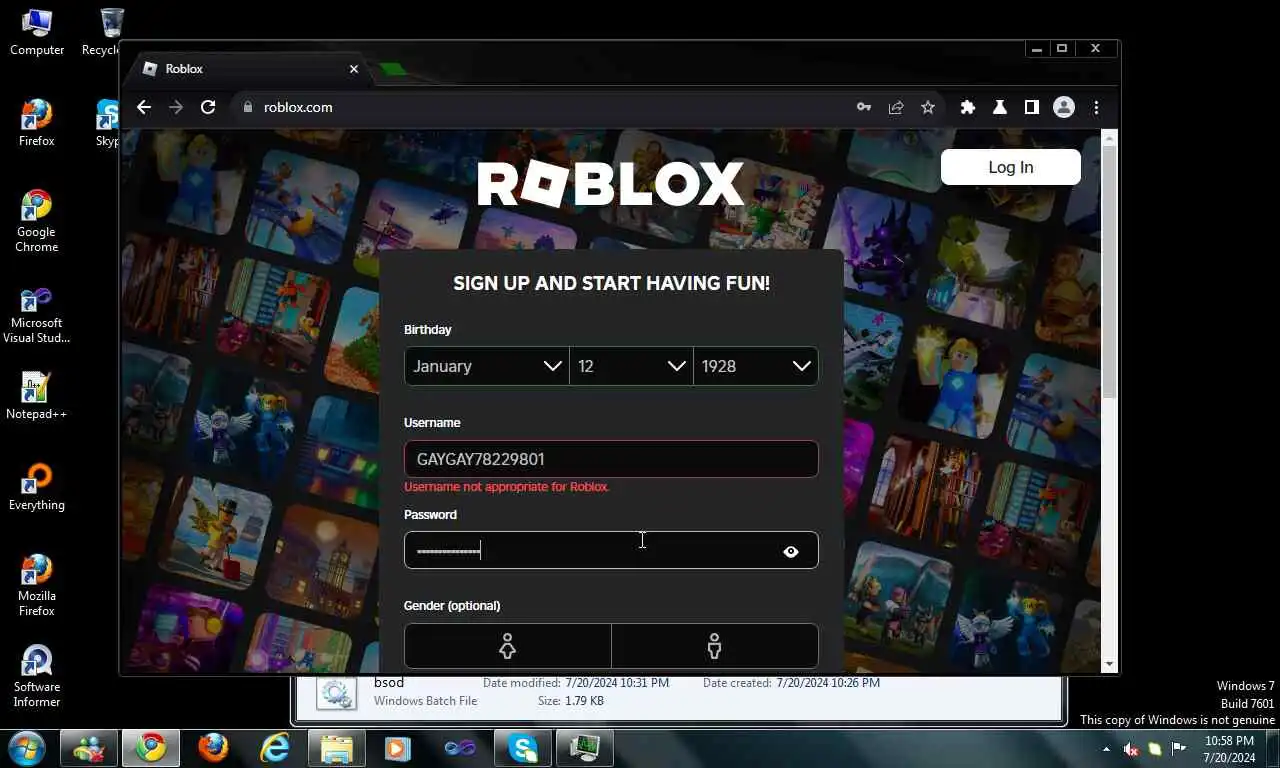Open the birthday month dropdown showing January
The height and width of the screenshot is (768, 1280).
[487, 366]
